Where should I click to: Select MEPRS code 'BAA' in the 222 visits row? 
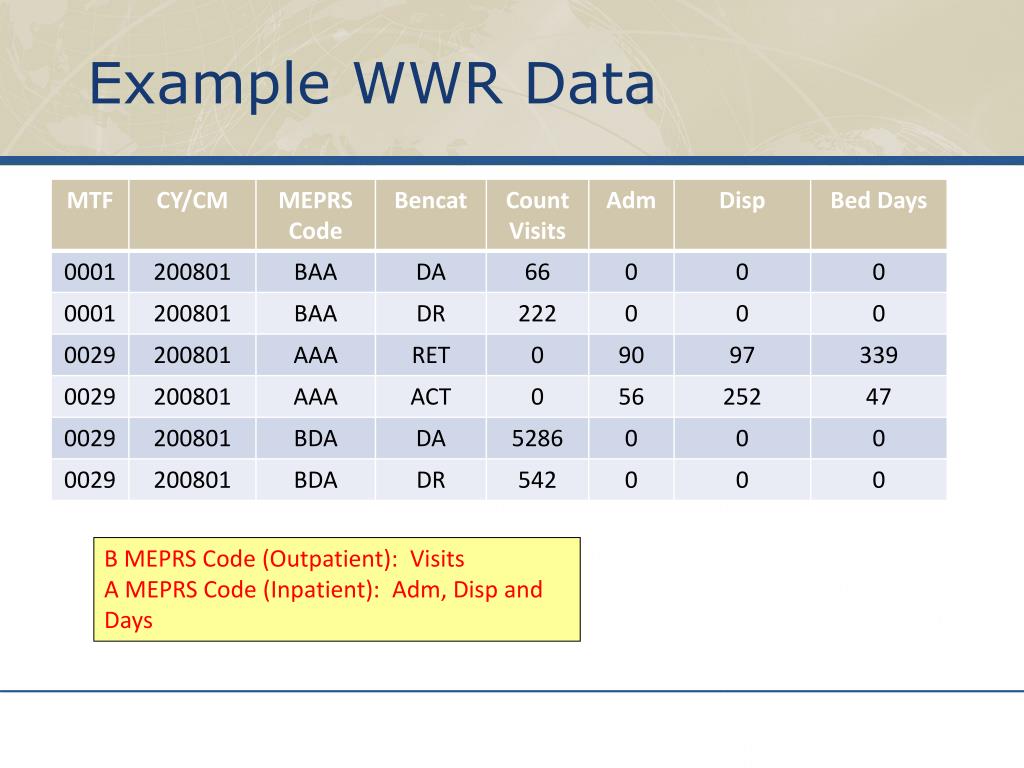click(x=315, y=313)
